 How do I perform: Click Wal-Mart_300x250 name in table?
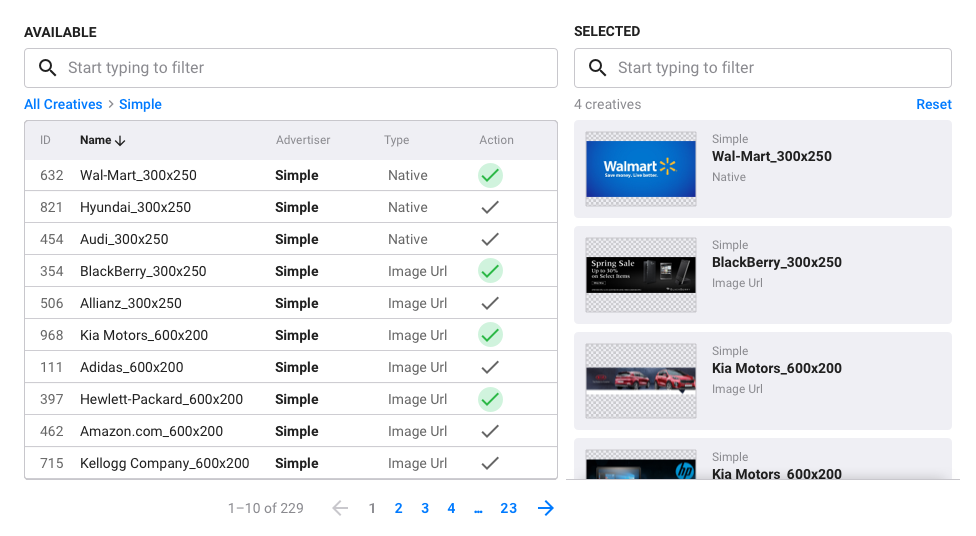coord(138,176)
